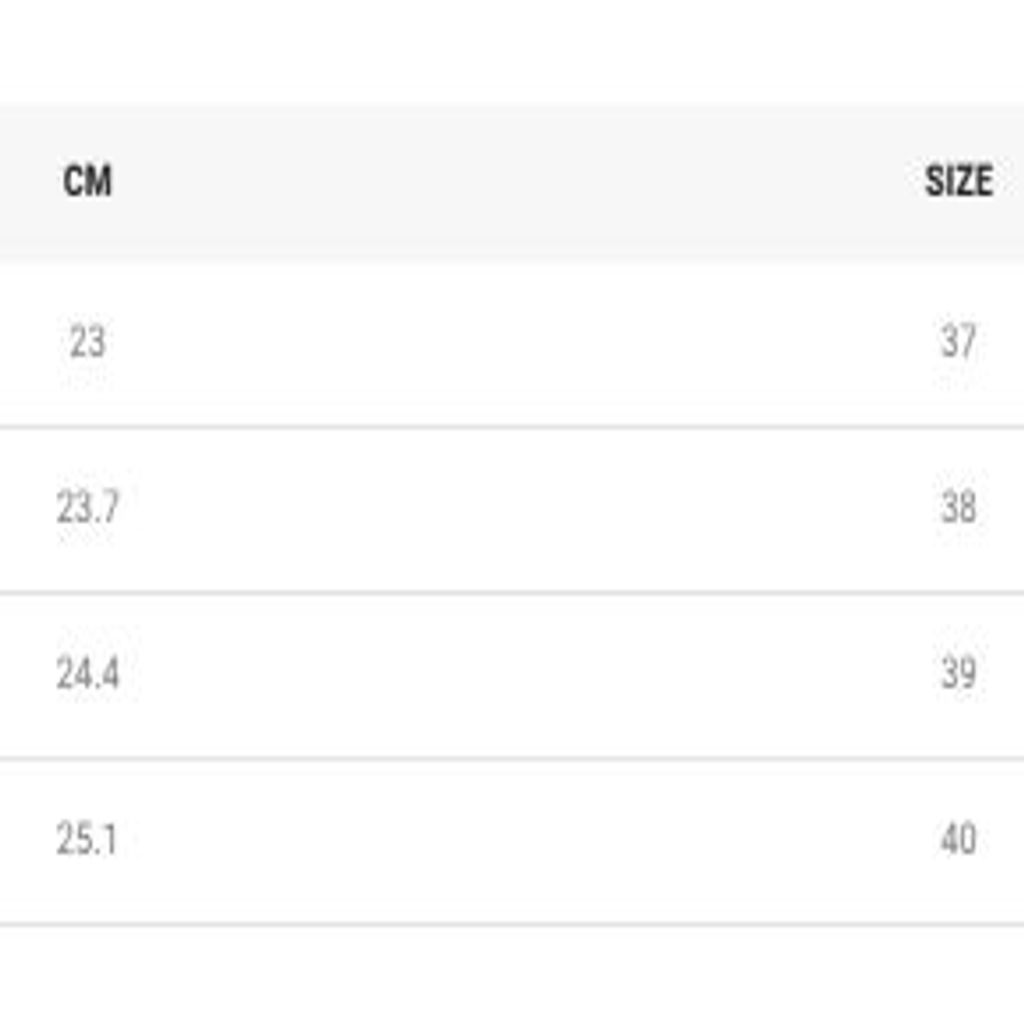Click the empty middle of the 23.7 / 38 row
The height and width of the screenshot is (1024, 1024).
tap(512, 508)
